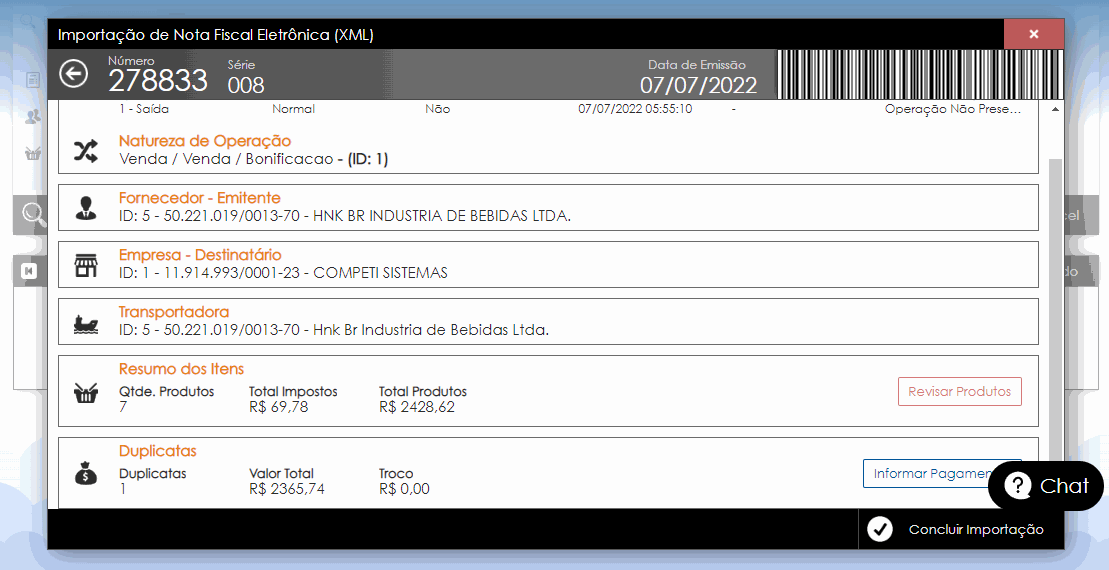Image resolution: width=1109 pixels, height=570 pixels.
Task: Select the Fornecedor - Emitente heading
Action: point(199,198)
